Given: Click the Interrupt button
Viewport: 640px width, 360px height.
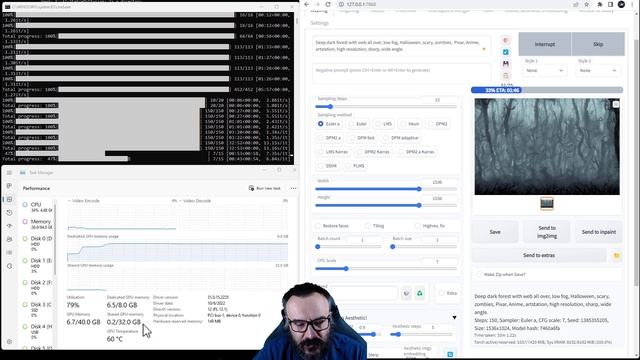Looking at the screenshot, I should (x=545, y=44).
